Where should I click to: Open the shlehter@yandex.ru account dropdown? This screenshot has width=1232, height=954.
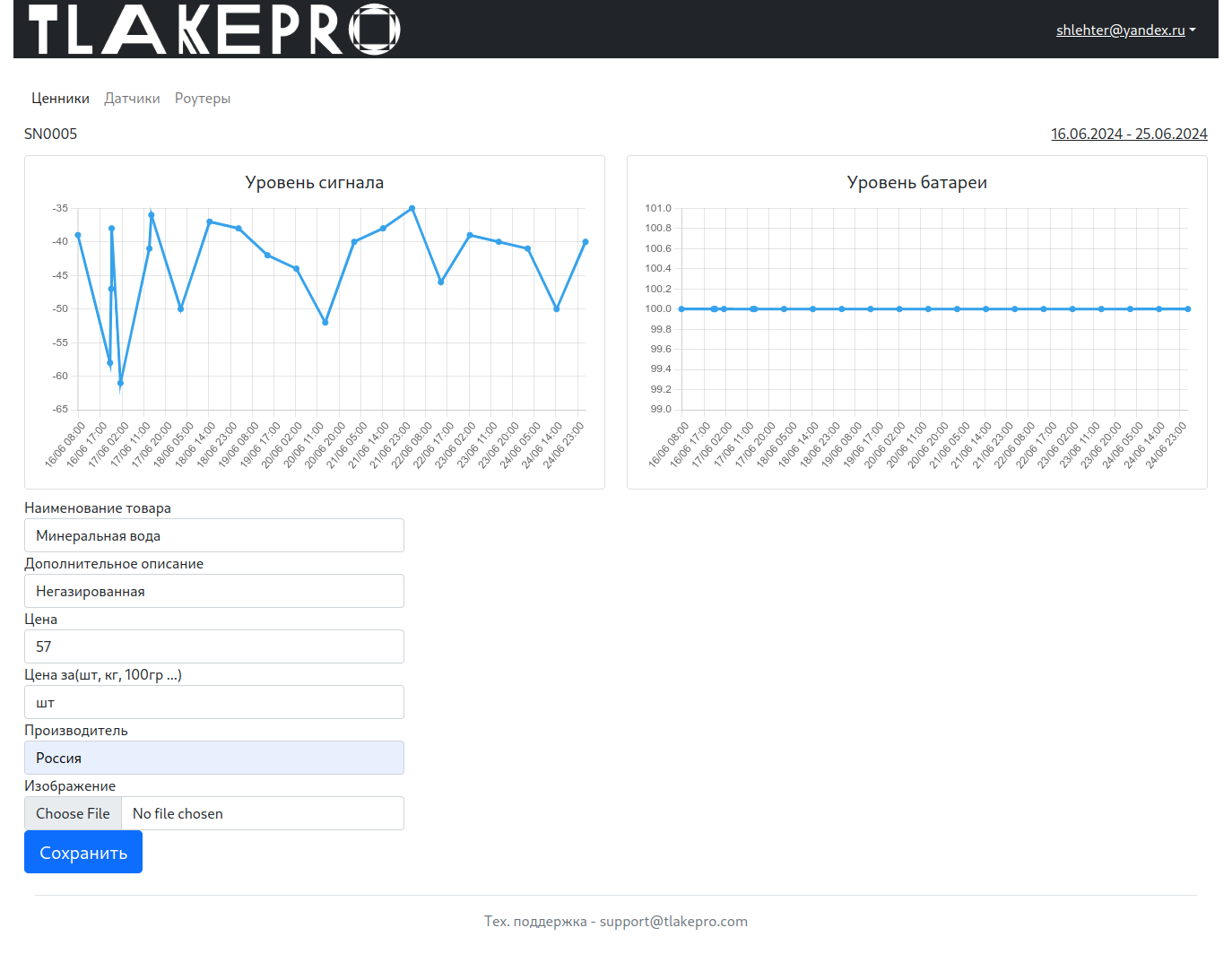1125,30
